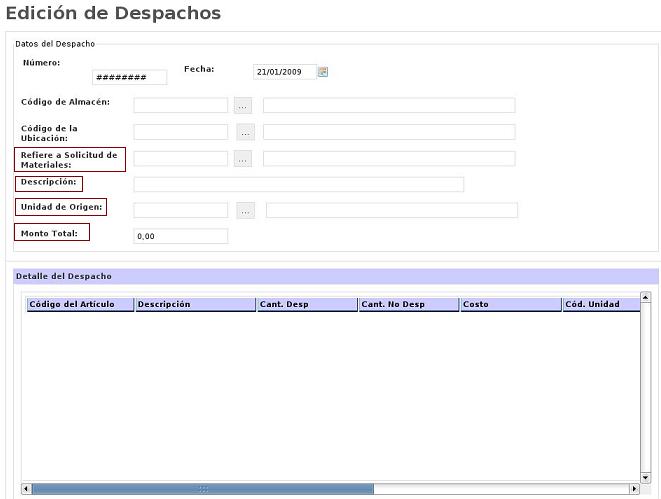Click the Número input field
661x499 pixels.
tap(129, 78)
